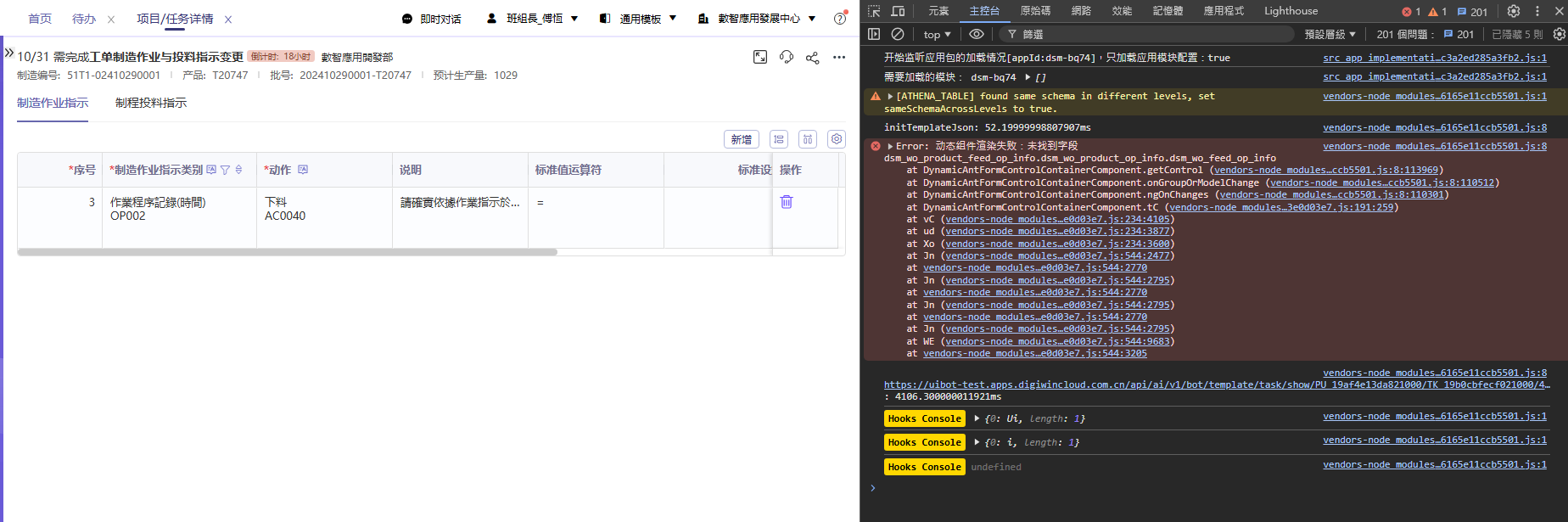This screenshot has height=522, width=1568.
Task: Click the 201 issues link in console toolbar
Action: click(x=1459, y=34)
